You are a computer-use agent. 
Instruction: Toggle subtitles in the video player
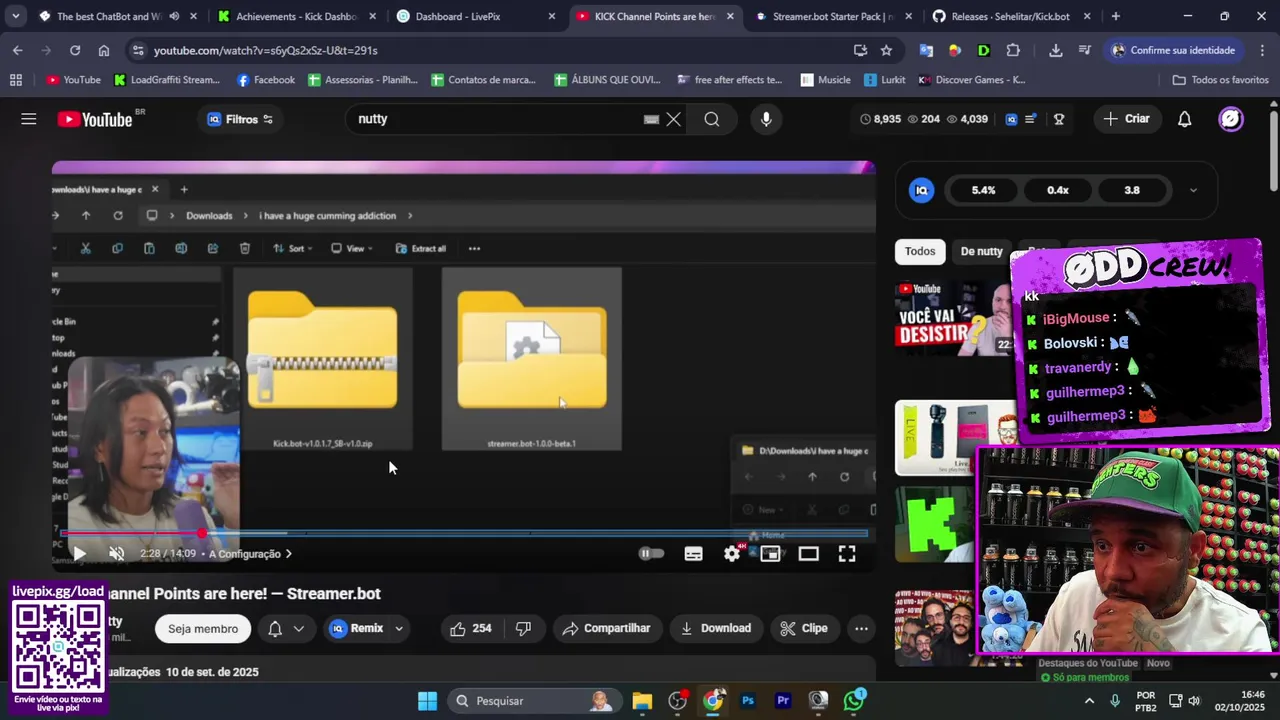(x=693, y=553)
